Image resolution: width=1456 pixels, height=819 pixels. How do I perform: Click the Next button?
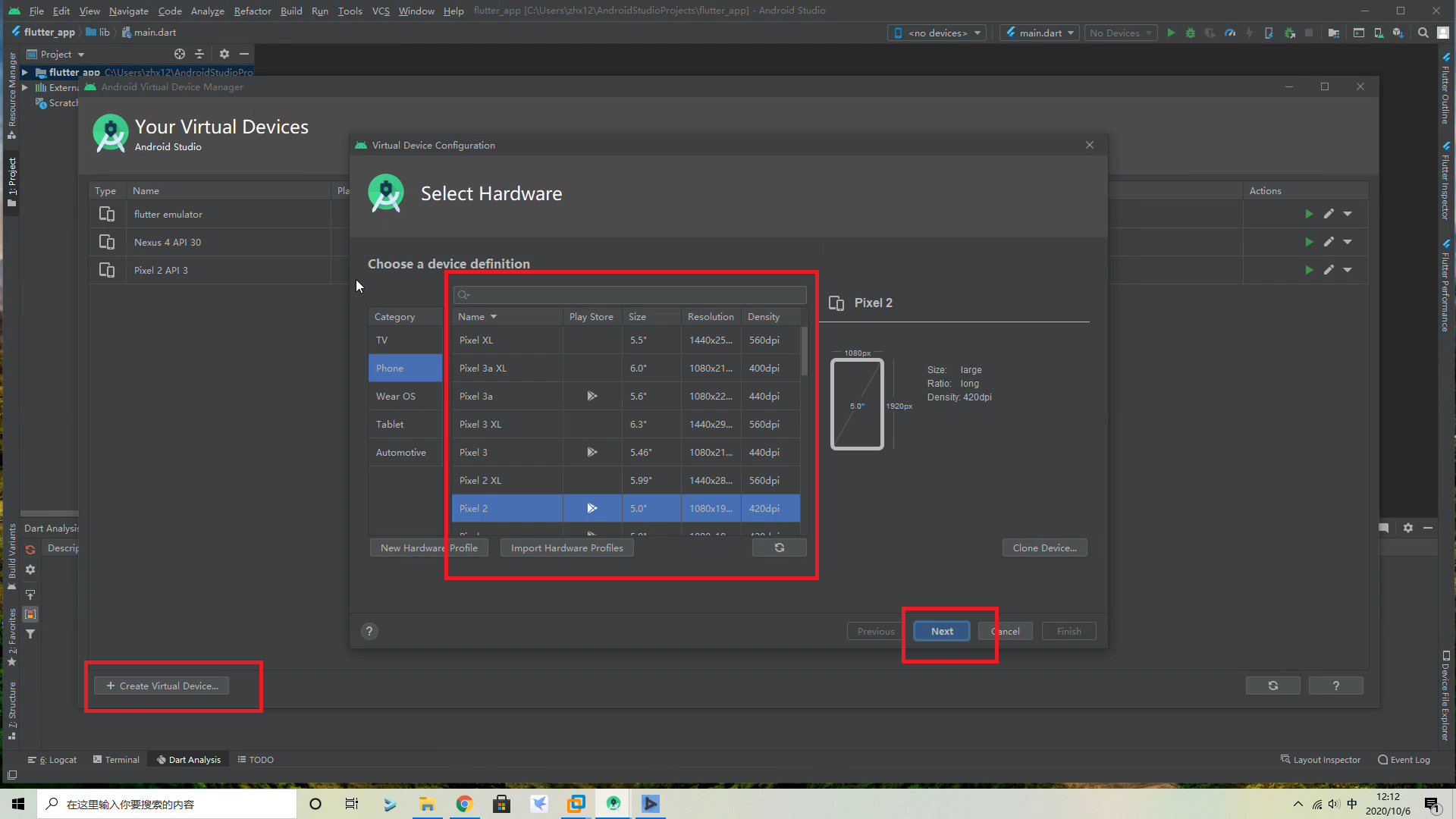point(941,631)
